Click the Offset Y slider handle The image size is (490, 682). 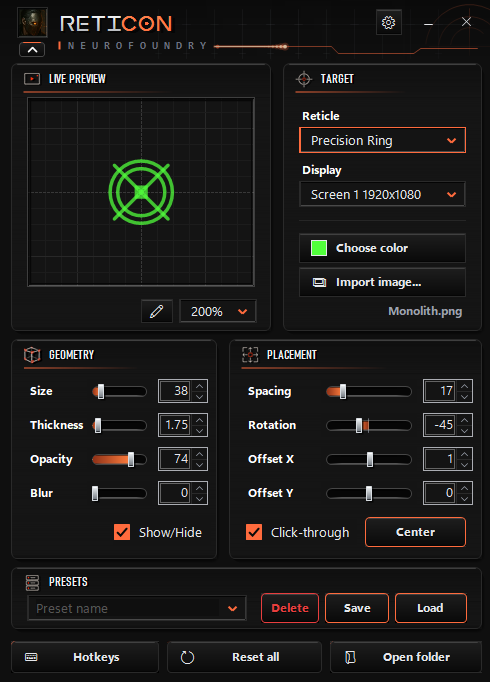click(369, 493)
